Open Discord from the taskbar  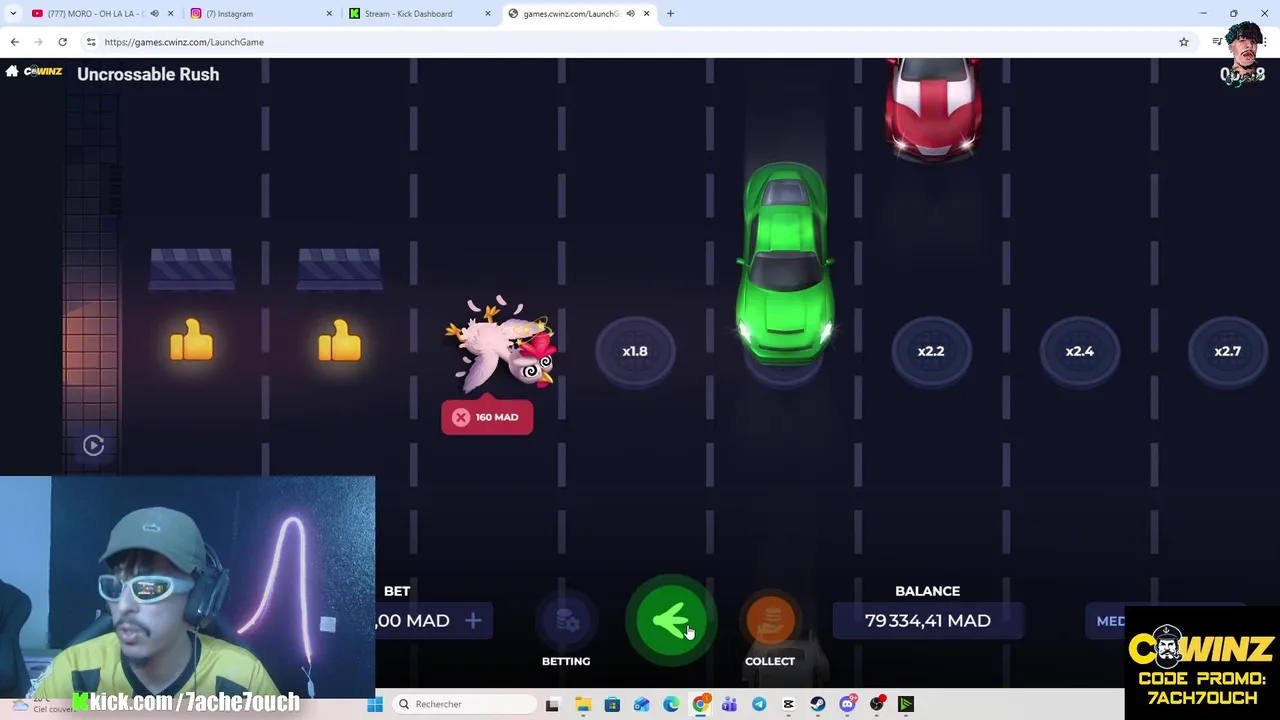847,704
